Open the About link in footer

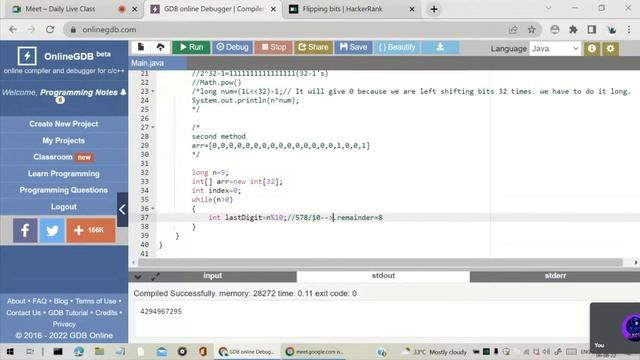16,301
